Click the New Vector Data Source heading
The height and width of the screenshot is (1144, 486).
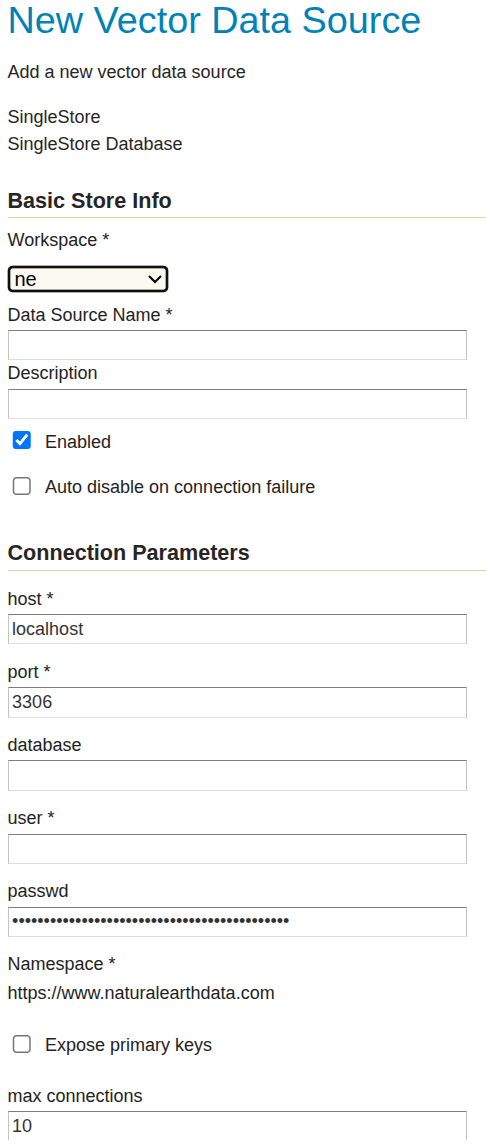215,20
